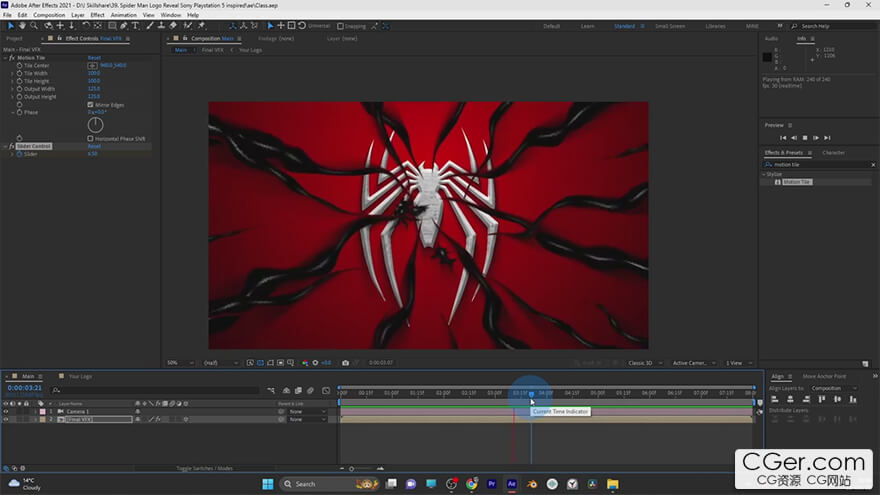Open the 1 View layout dropdown
This screenshot has width=880, height=495.
click(739, 363)
